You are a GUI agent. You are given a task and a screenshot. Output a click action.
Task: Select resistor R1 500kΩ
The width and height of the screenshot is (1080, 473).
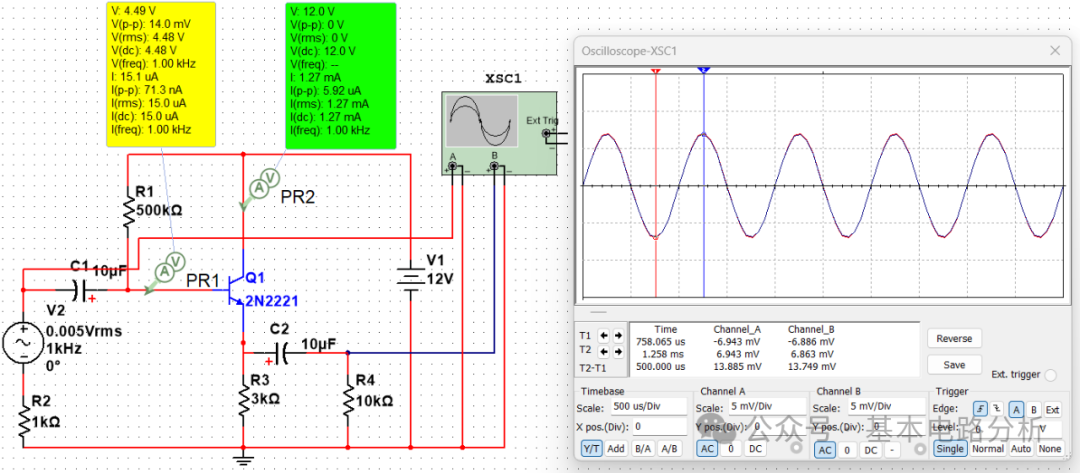point(129,209)
